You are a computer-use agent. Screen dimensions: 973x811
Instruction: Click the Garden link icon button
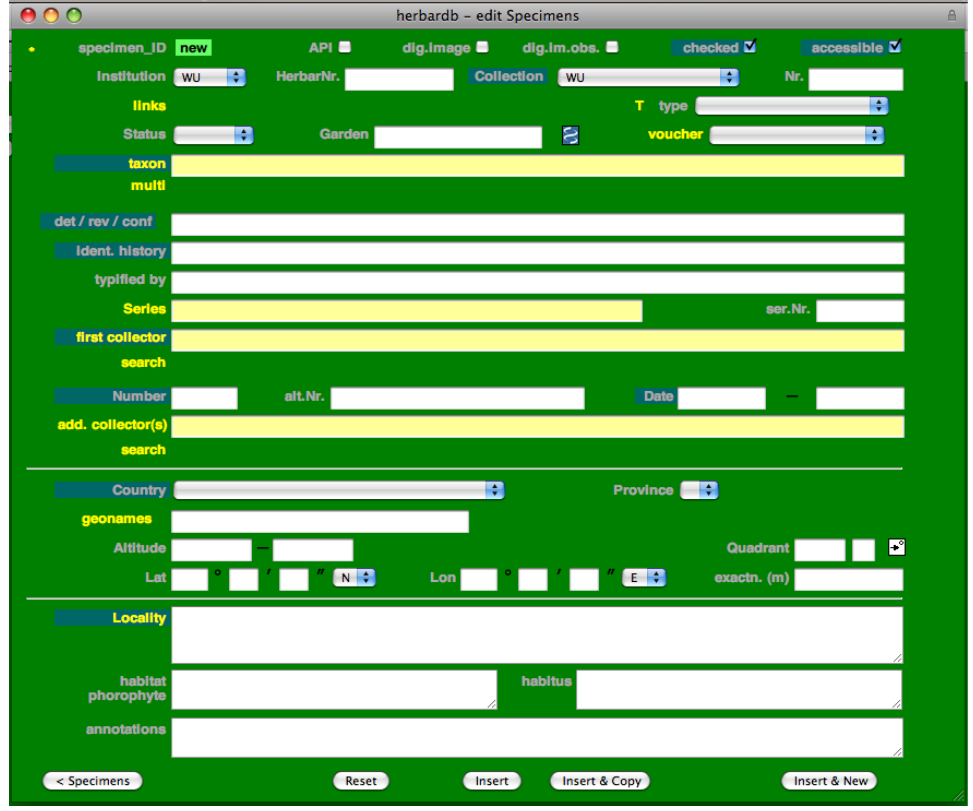[570, 135]
